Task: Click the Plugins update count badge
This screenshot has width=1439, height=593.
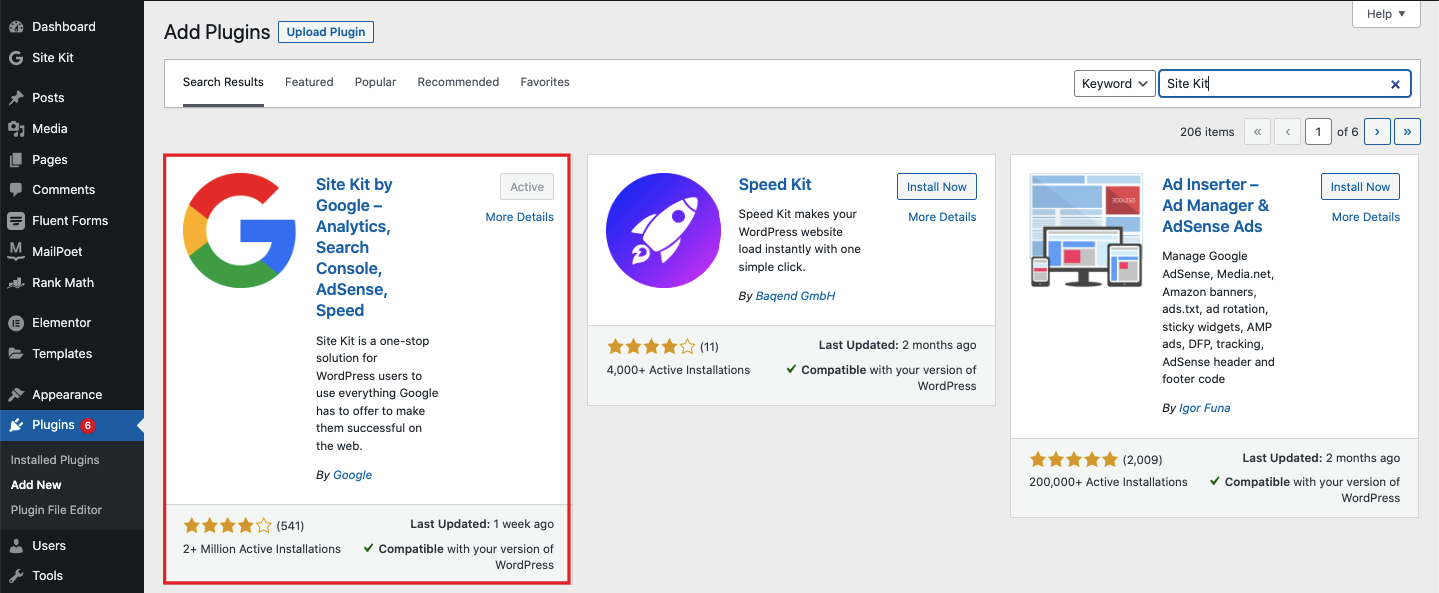Action: point(88,425)
